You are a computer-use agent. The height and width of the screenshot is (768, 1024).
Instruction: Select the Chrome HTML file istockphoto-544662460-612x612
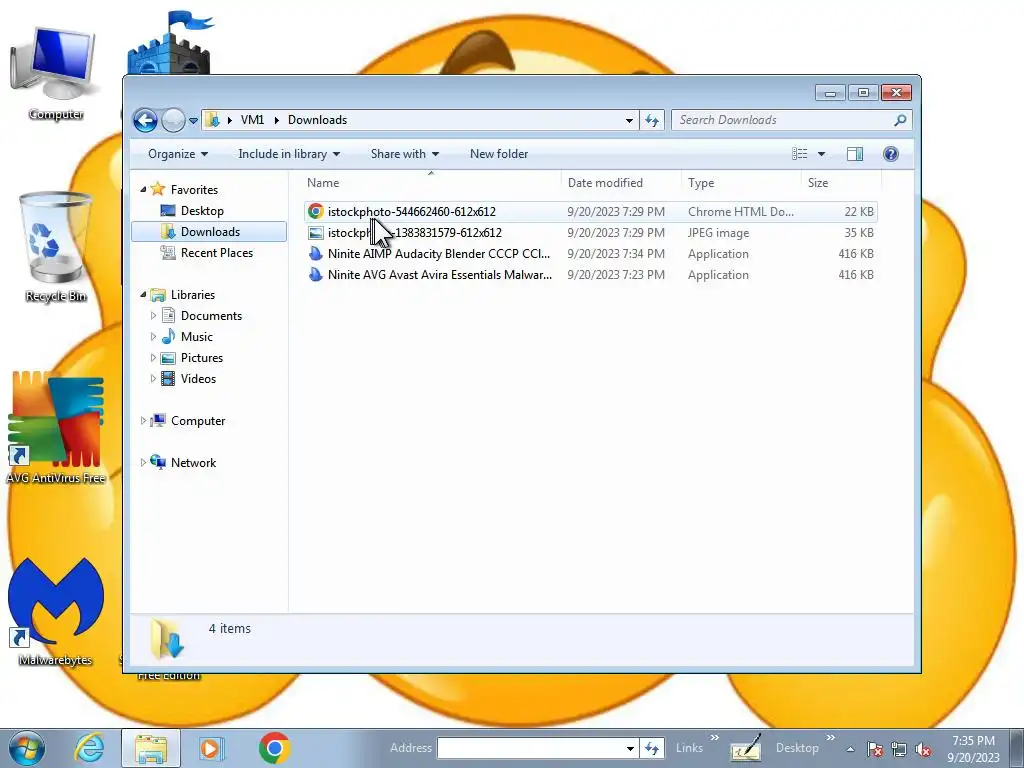[590, 212]
